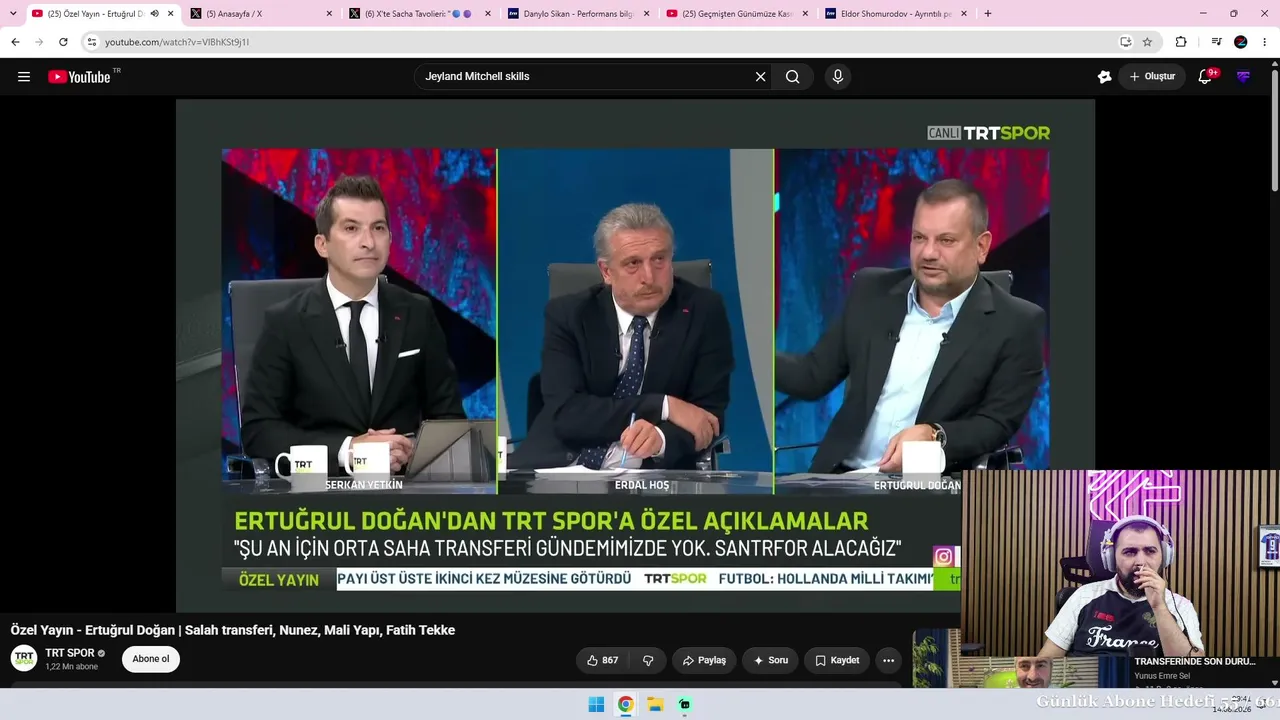Switch to the "Özel Yayın - Ertuğrul" tab
Viewport: 1280px width, 720px height.
click(x=104, y=14)
